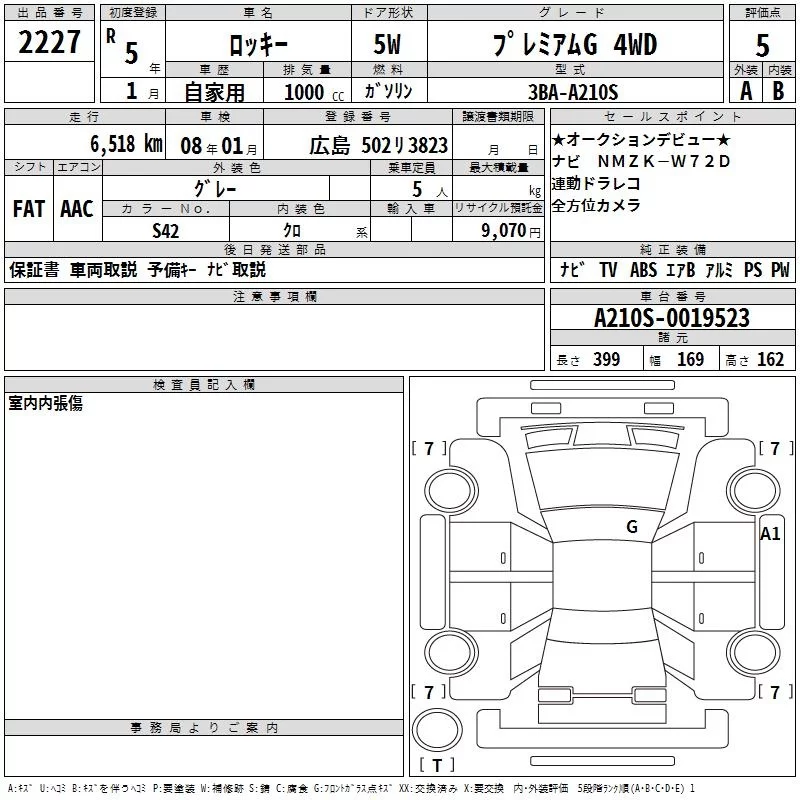Viewport: 800px width, 800px height.
Task: Select the fuel type ガソリン
Action: (x=388, y=91)
